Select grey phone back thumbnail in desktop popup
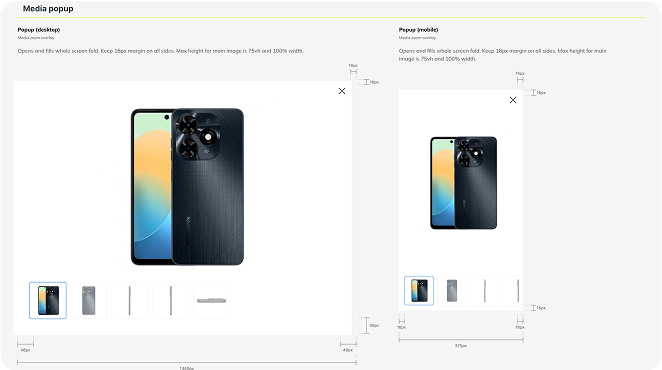Viewport: 662px width, 370px height. click(x=89, y=300)
